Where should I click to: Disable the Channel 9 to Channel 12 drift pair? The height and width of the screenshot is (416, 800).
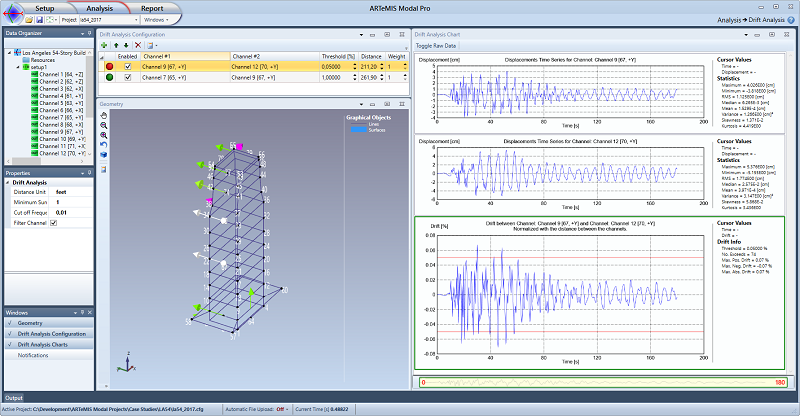pos(127,66)
